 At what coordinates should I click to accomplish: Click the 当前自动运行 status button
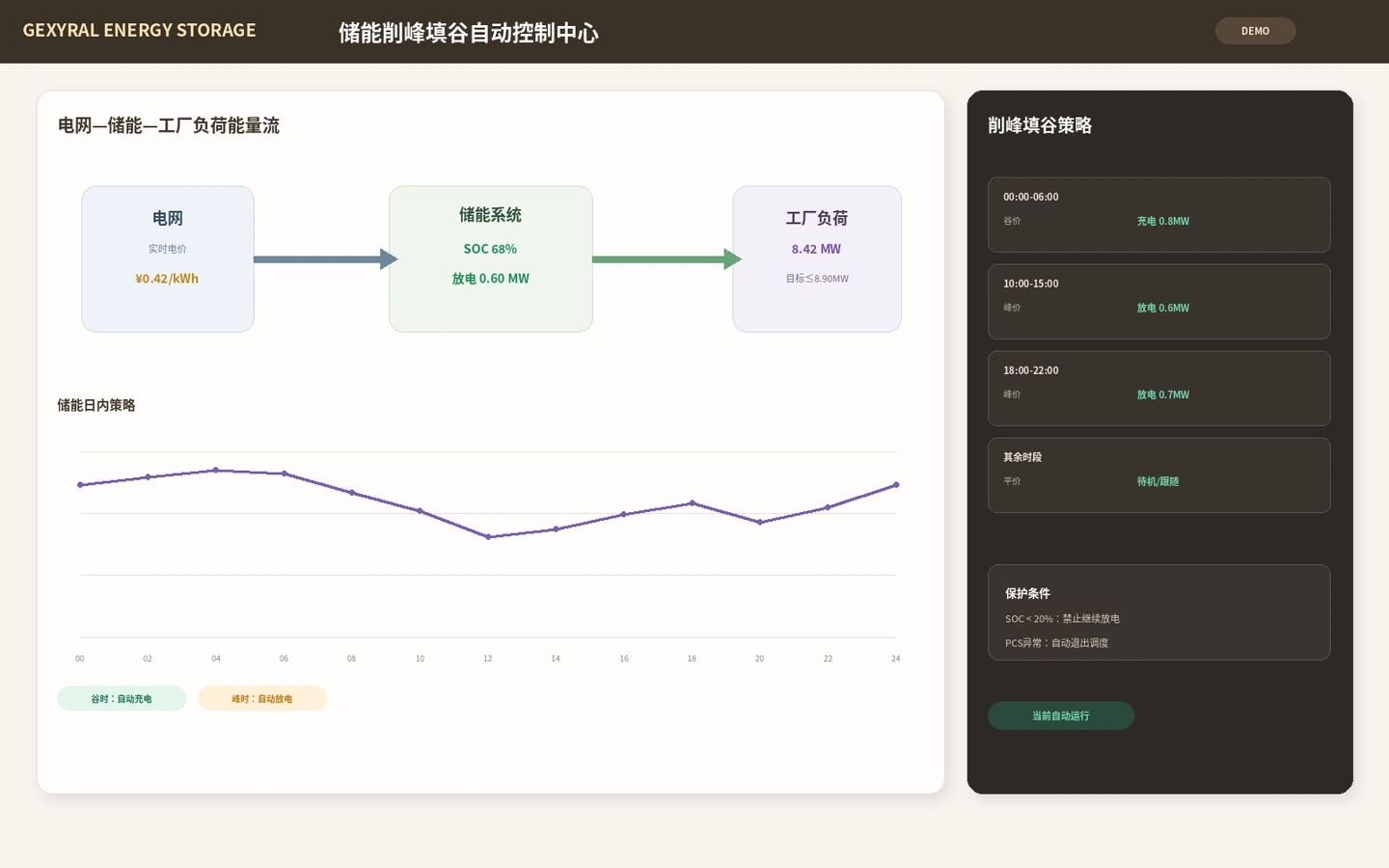point(1061,716)
